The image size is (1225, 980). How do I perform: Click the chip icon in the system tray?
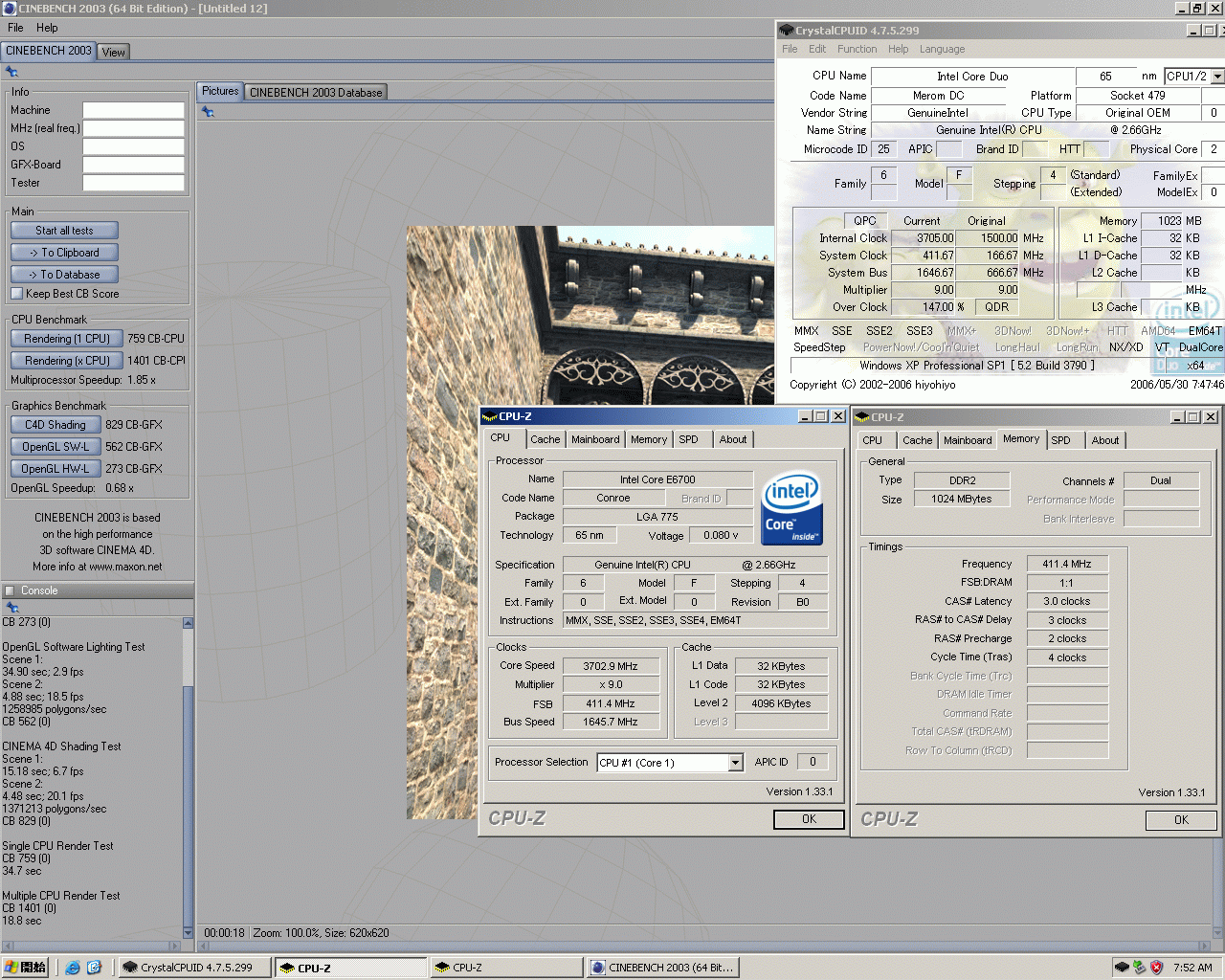pos(1122,968)
